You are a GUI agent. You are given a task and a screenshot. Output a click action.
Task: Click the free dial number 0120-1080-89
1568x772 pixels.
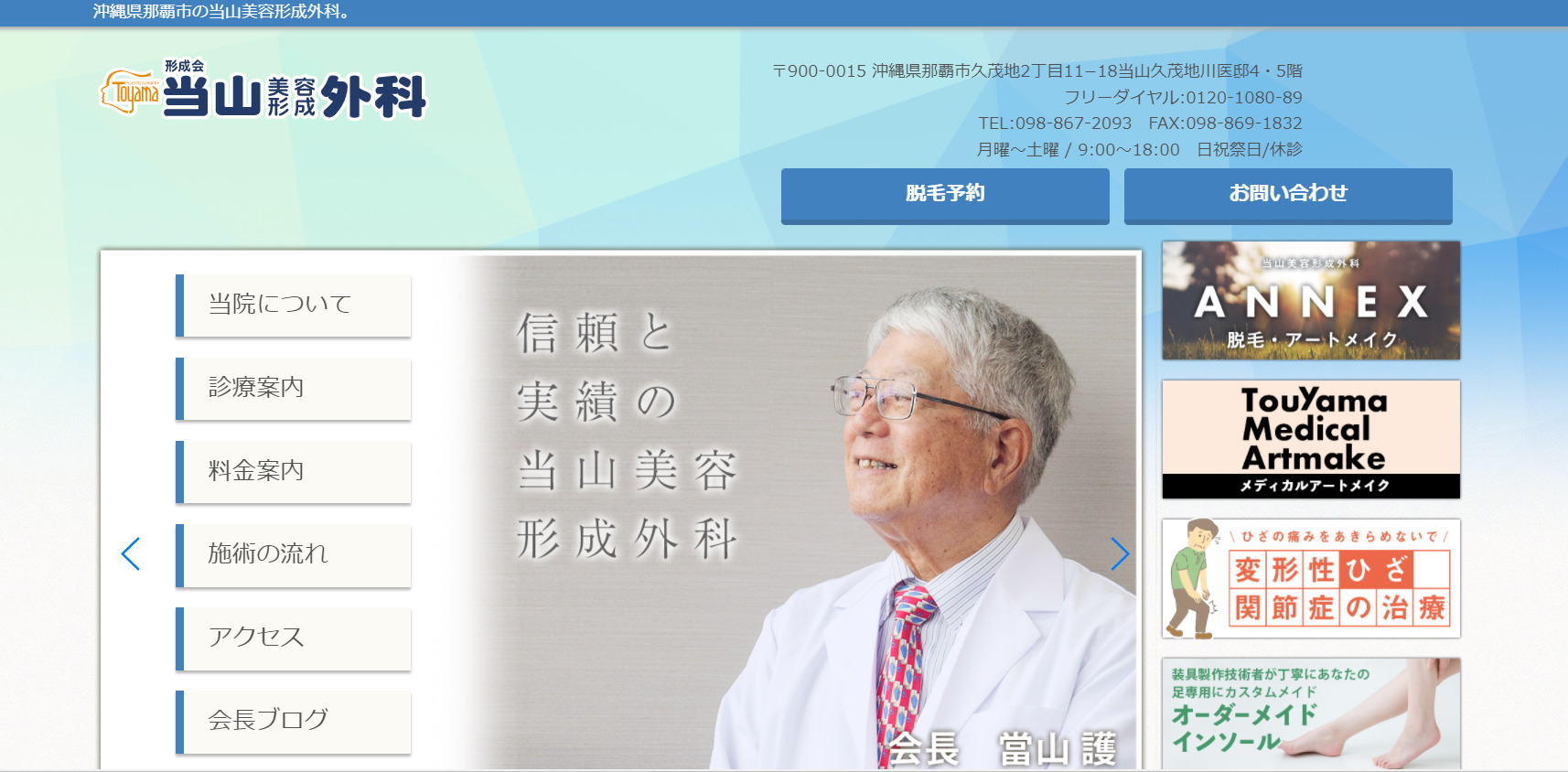tap(1242, 97)
